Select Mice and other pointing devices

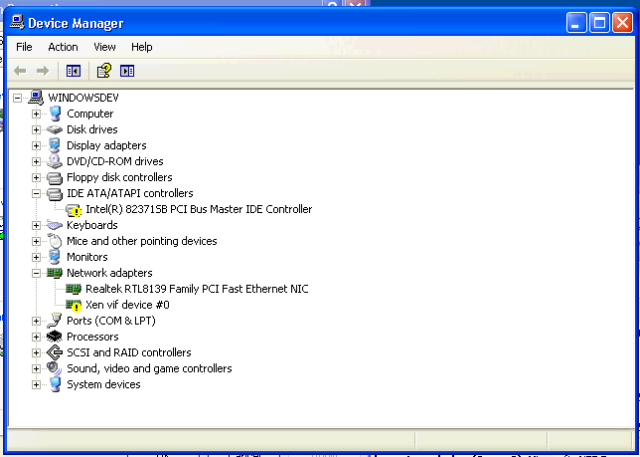pos(141,241)
